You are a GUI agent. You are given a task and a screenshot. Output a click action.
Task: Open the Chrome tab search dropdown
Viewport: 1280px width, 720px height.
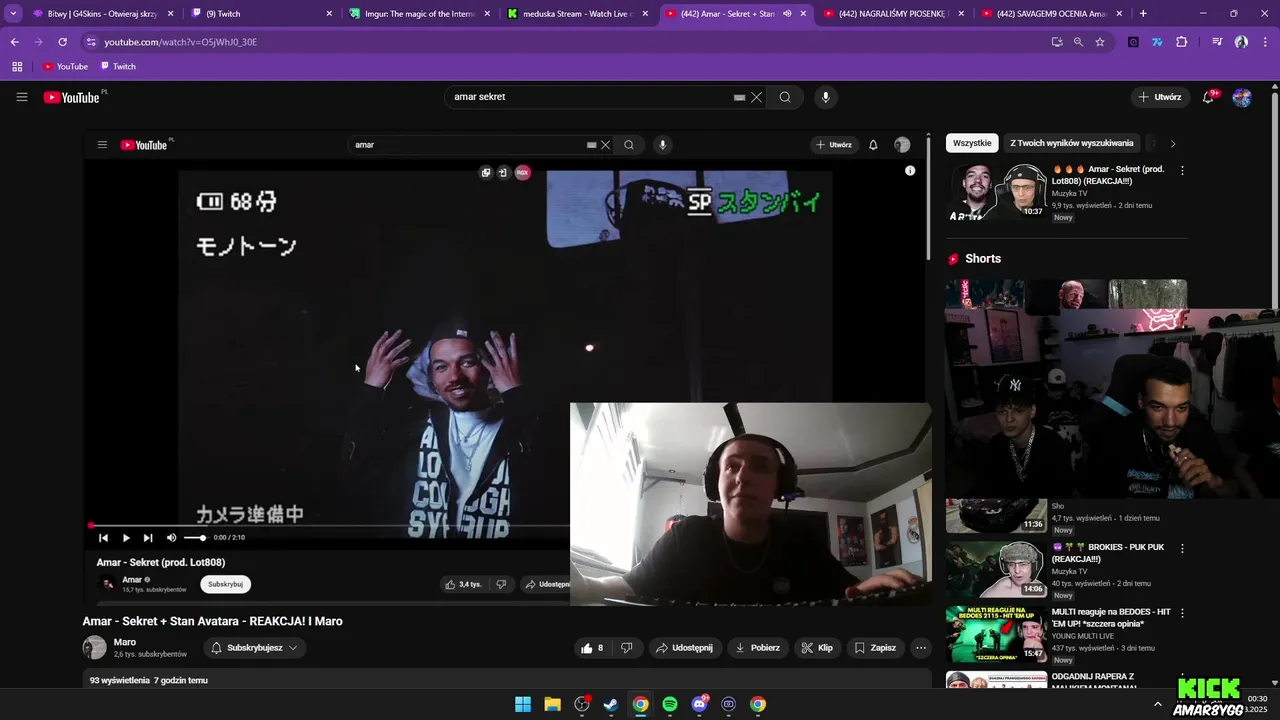(x=13, y=14)
